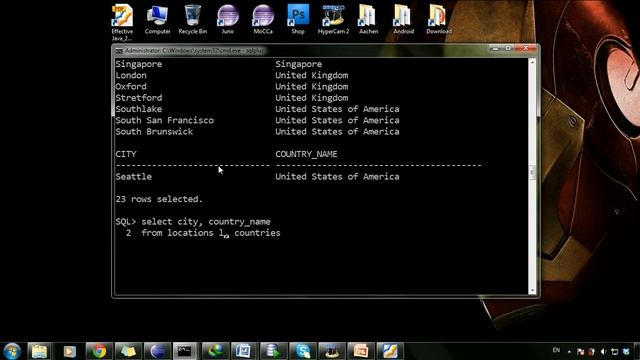The image size is (640, 360).
Task: Open the Windows Start menu
Action: tap(12, 351)
